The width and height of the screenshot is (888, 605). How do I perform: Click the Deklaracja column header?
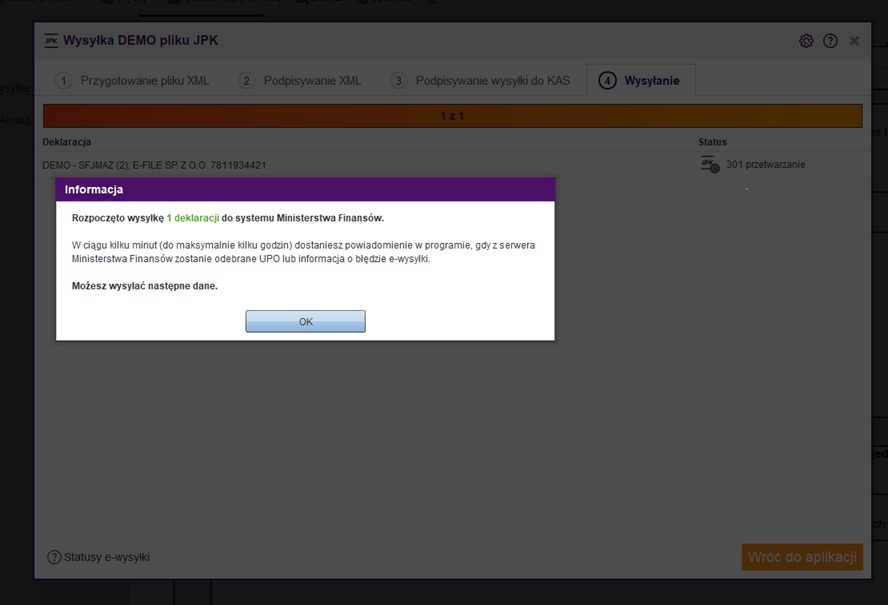(66, 142)
